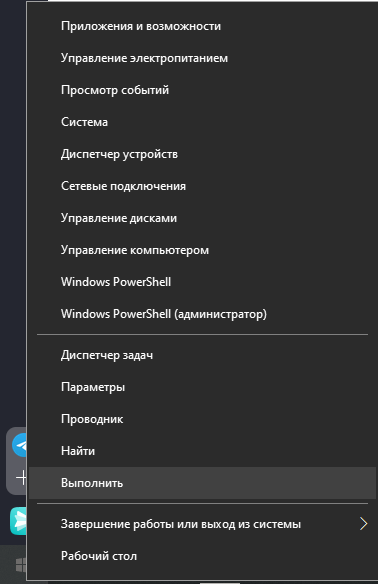Viewport: 378px width, 584px height.
Task: Open Диспетчер задач
Action: (x=107, y=355)
